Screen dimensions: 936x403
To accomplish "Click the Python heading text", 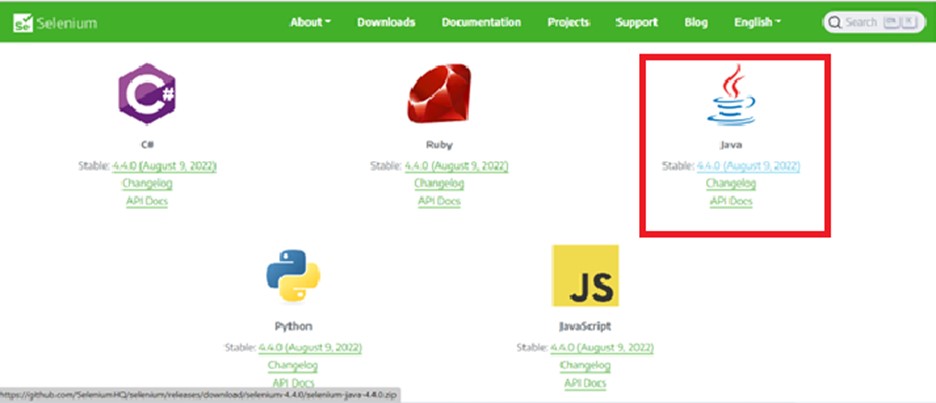I will (x=293, y=327).
